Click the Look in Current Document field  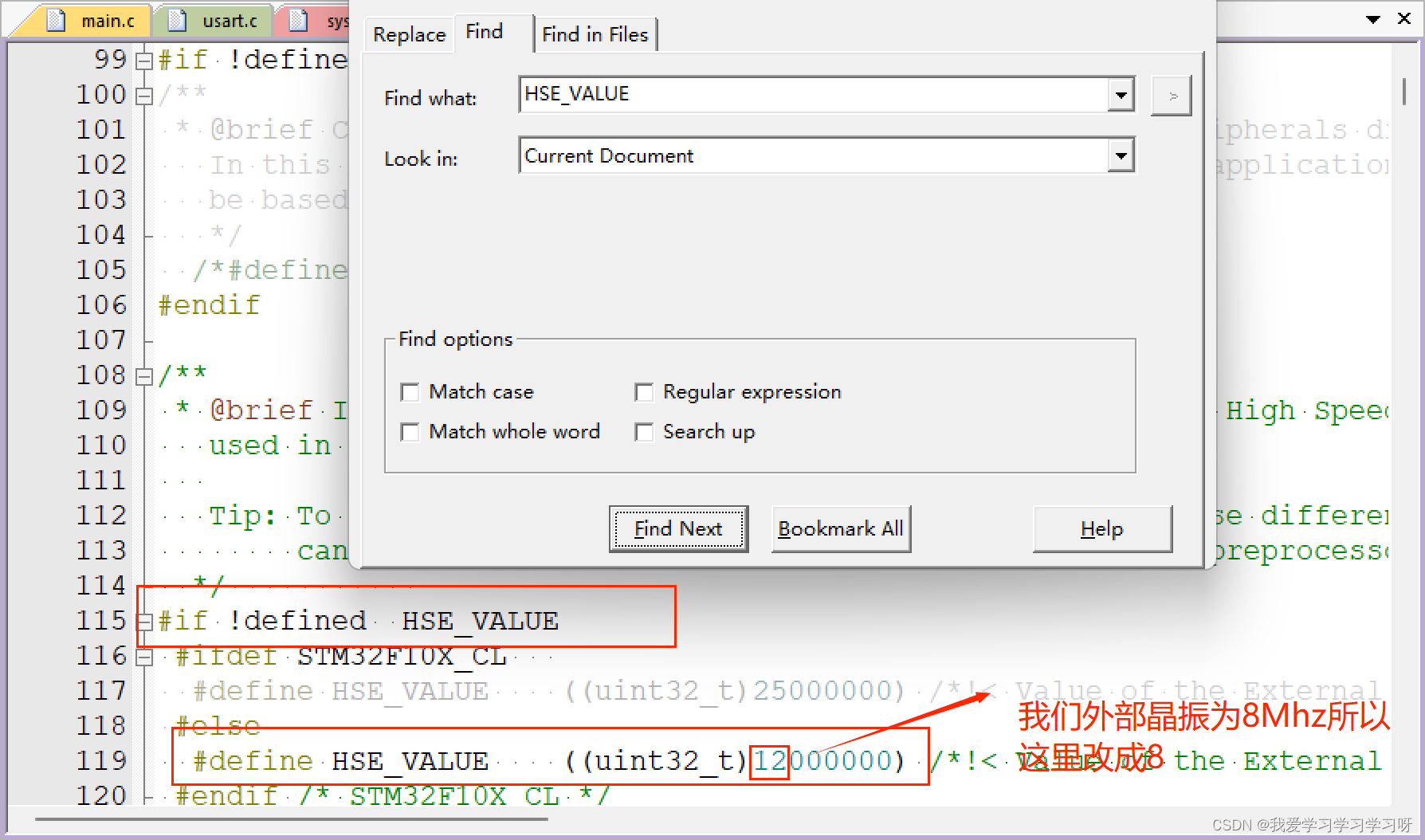click(813, 155)
